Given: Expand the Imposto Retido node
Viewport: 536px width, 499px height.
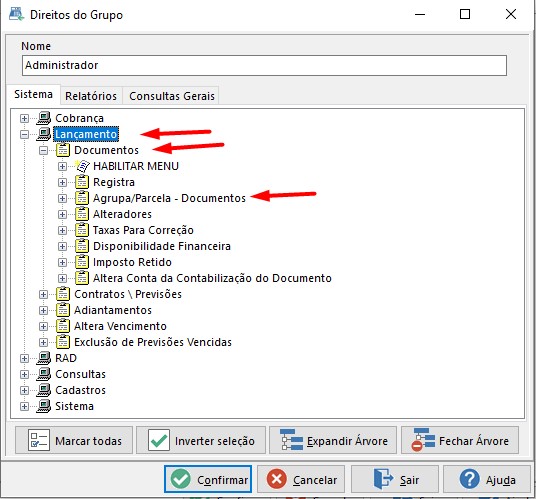Looking at the screenshot, I should pyautogui.click(x=62, y=262).
